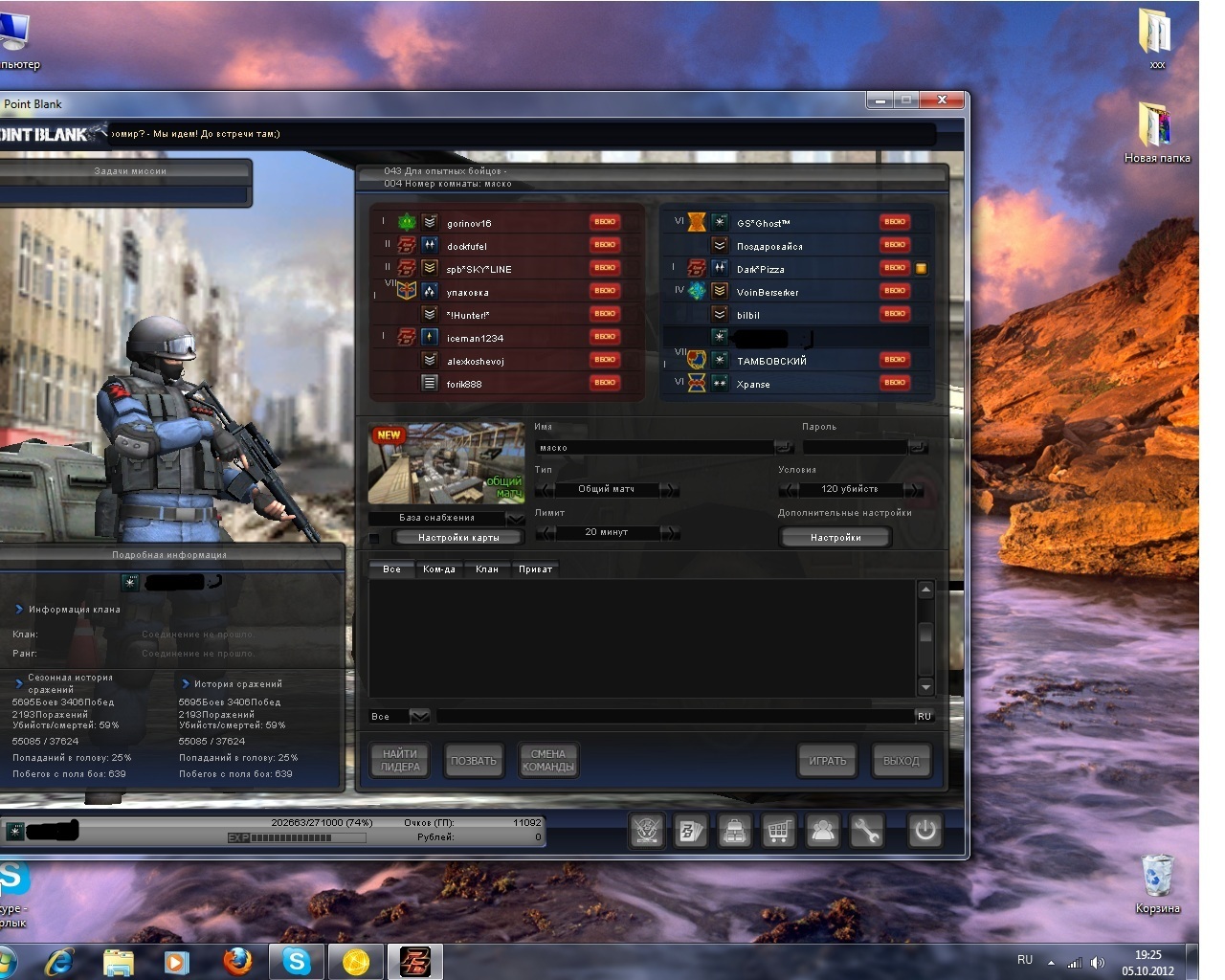Switch to the Клан chat tab
The image size is (1225, 980).
487,569
